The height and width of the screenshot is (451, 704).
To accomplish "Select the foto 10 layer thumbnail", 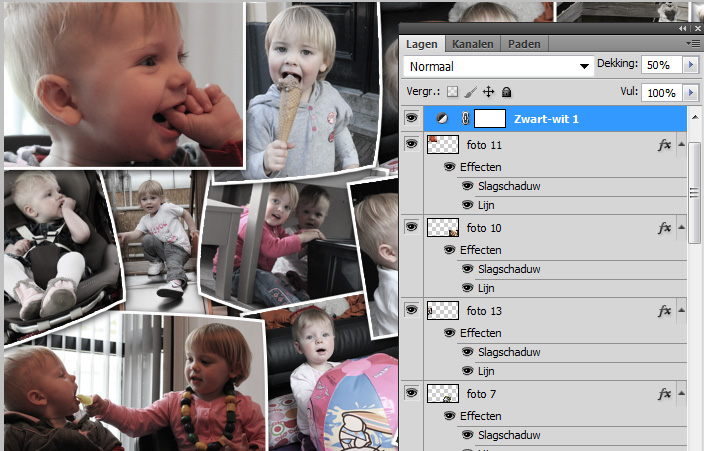I will point(443,228).
